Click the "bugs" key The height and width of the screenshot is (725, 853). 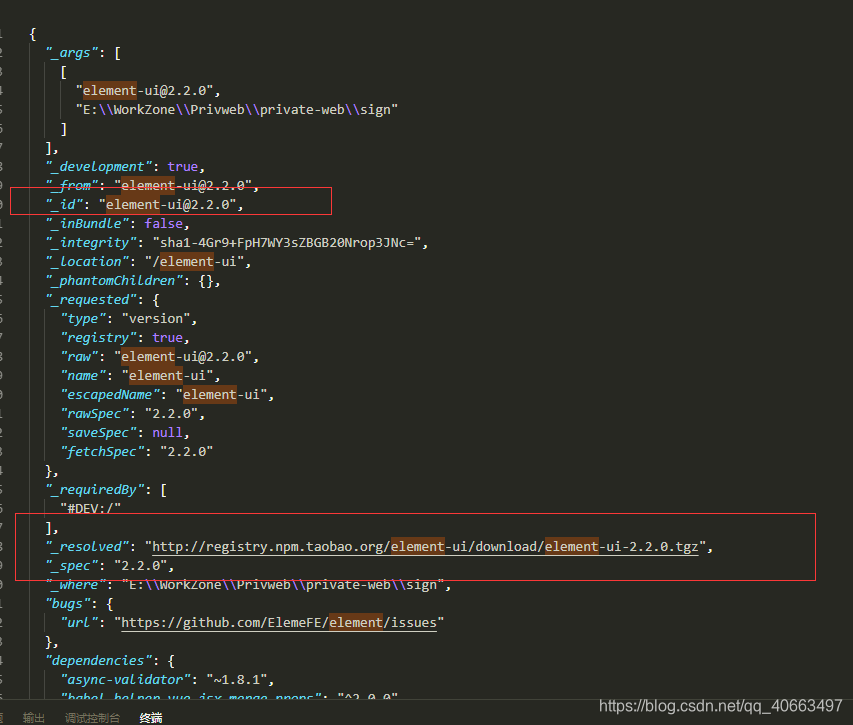click(x=69, y=604)
